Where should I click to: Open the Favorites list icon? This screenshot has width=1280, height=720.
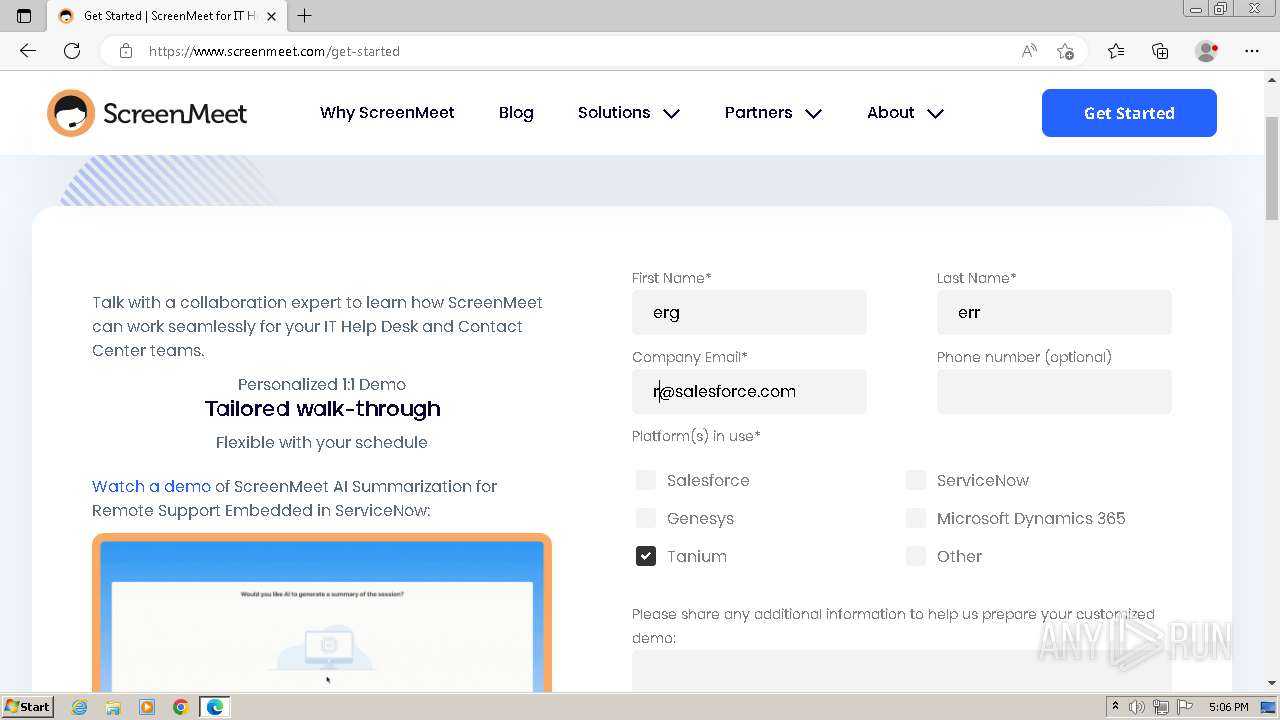pyautogui.click(x=1116, y=51)
